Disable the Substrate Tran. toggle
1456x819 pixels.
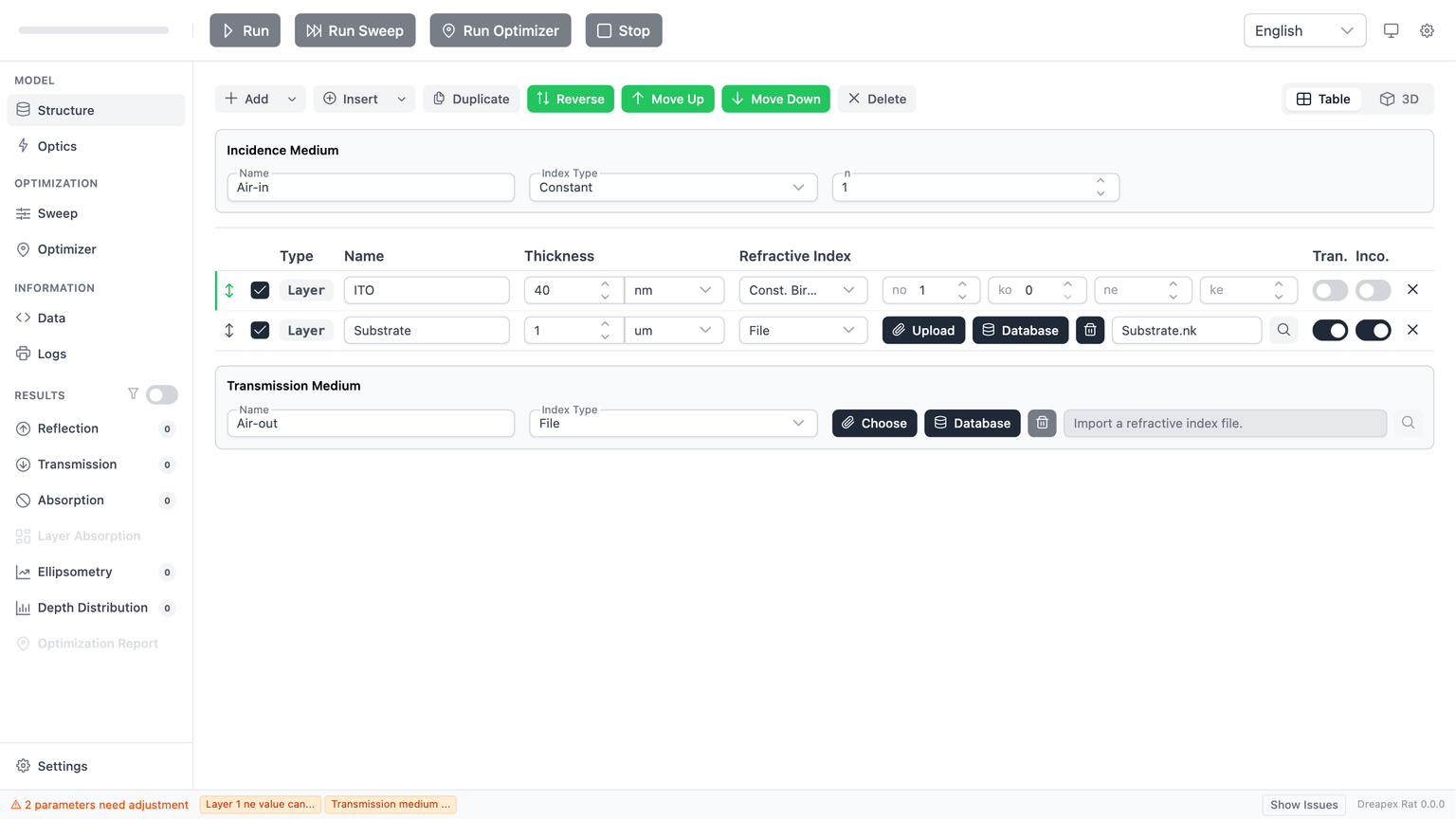tap(1329, 330)
